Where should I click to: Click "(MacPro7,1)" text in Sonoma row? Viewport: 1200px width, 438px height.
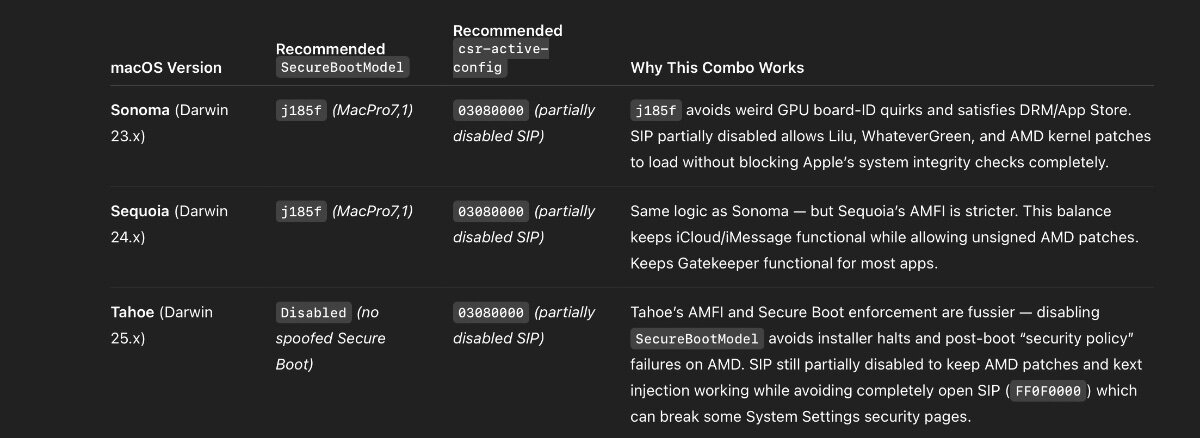tap(372, 110)
